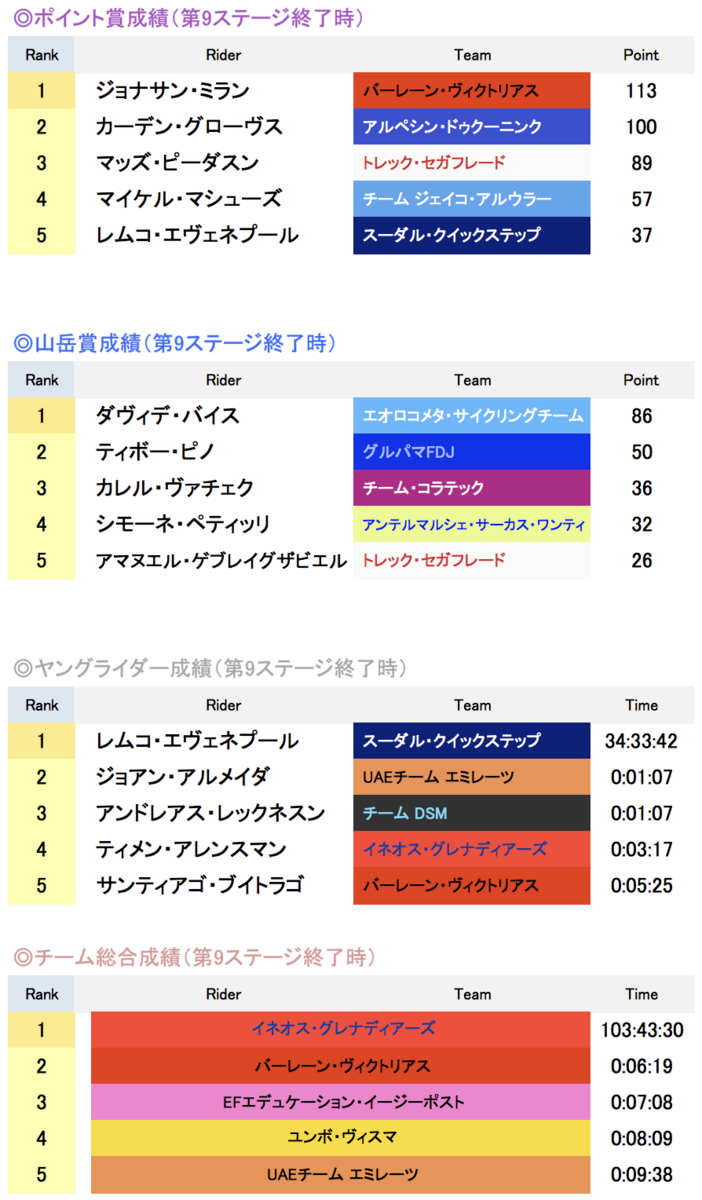The width and height of the screenshot is (702, 1200).
Task: Click the mountain point value 86
Action: 641,416
